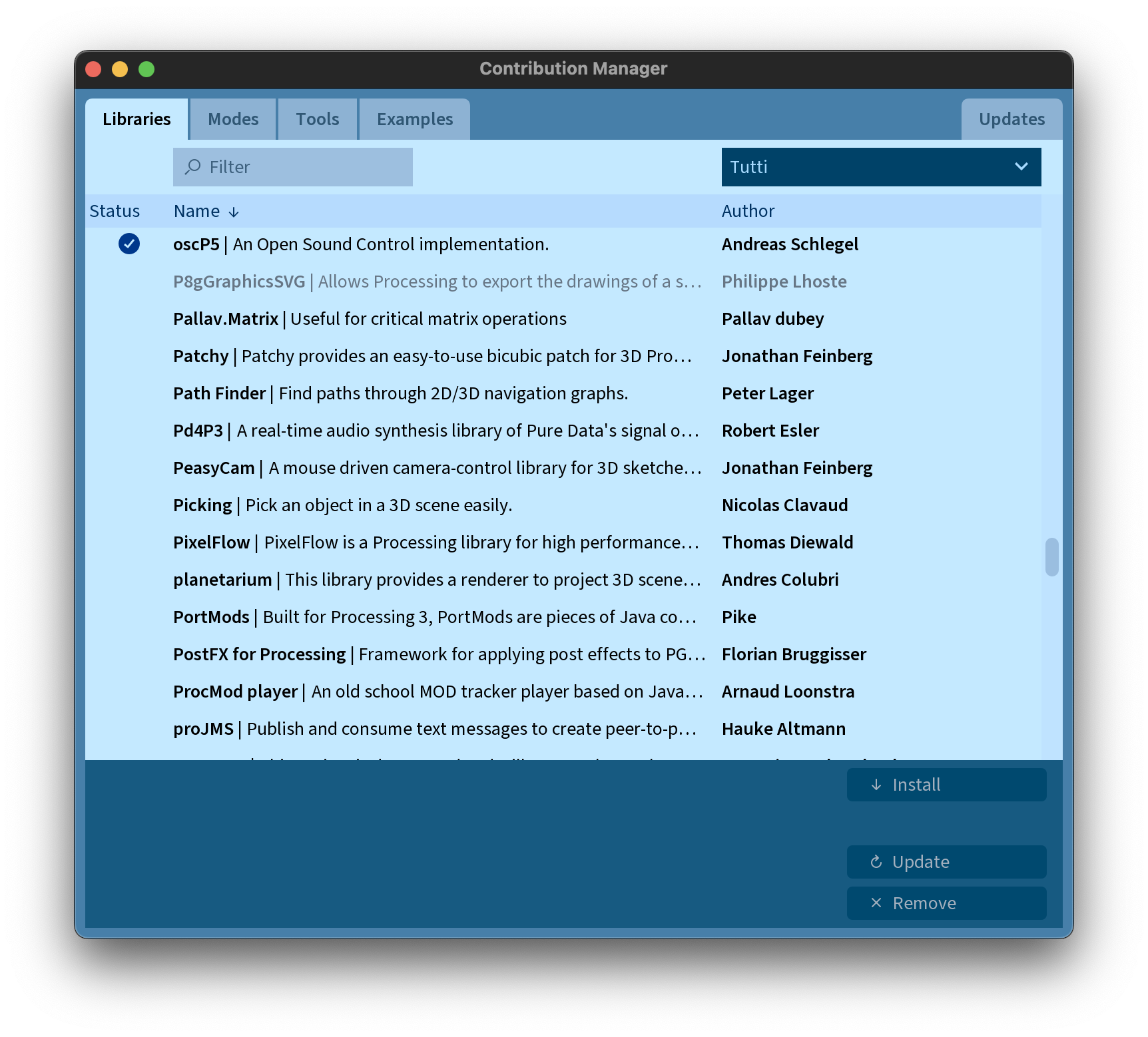Click the down-arrow icon on the Install button

[x=876, y=785]
